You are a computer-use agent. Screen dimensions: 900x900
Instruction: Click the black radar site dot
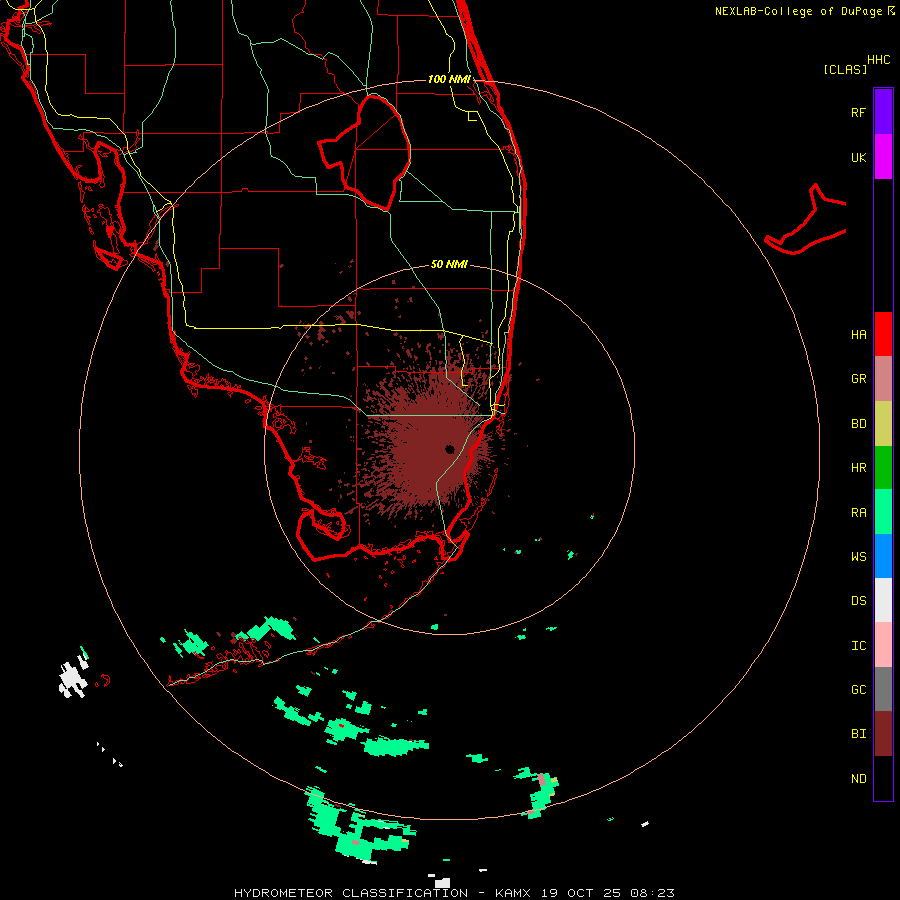point(450,449)
